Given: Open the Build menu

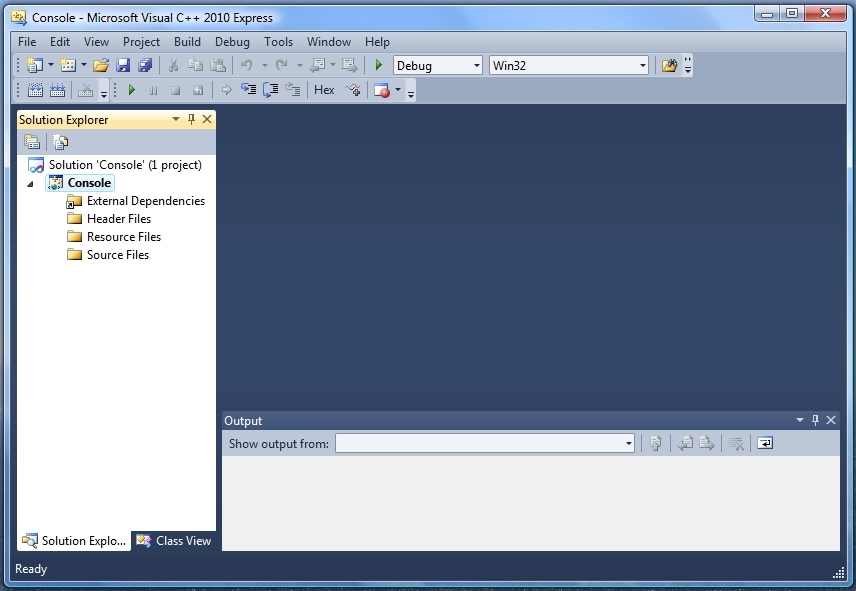Looking at the screenshot, I should click(187, 42).
